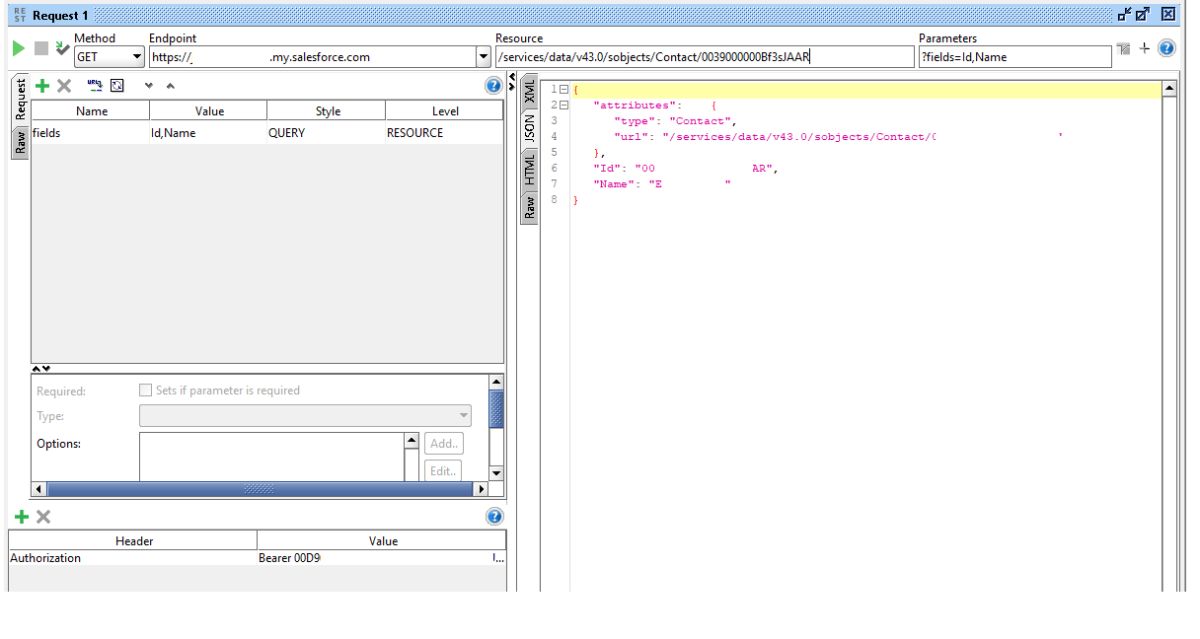Click the "type": "Contact" line in the response
This screenshot has width=1200, height=639.
(x=675, y=121)
